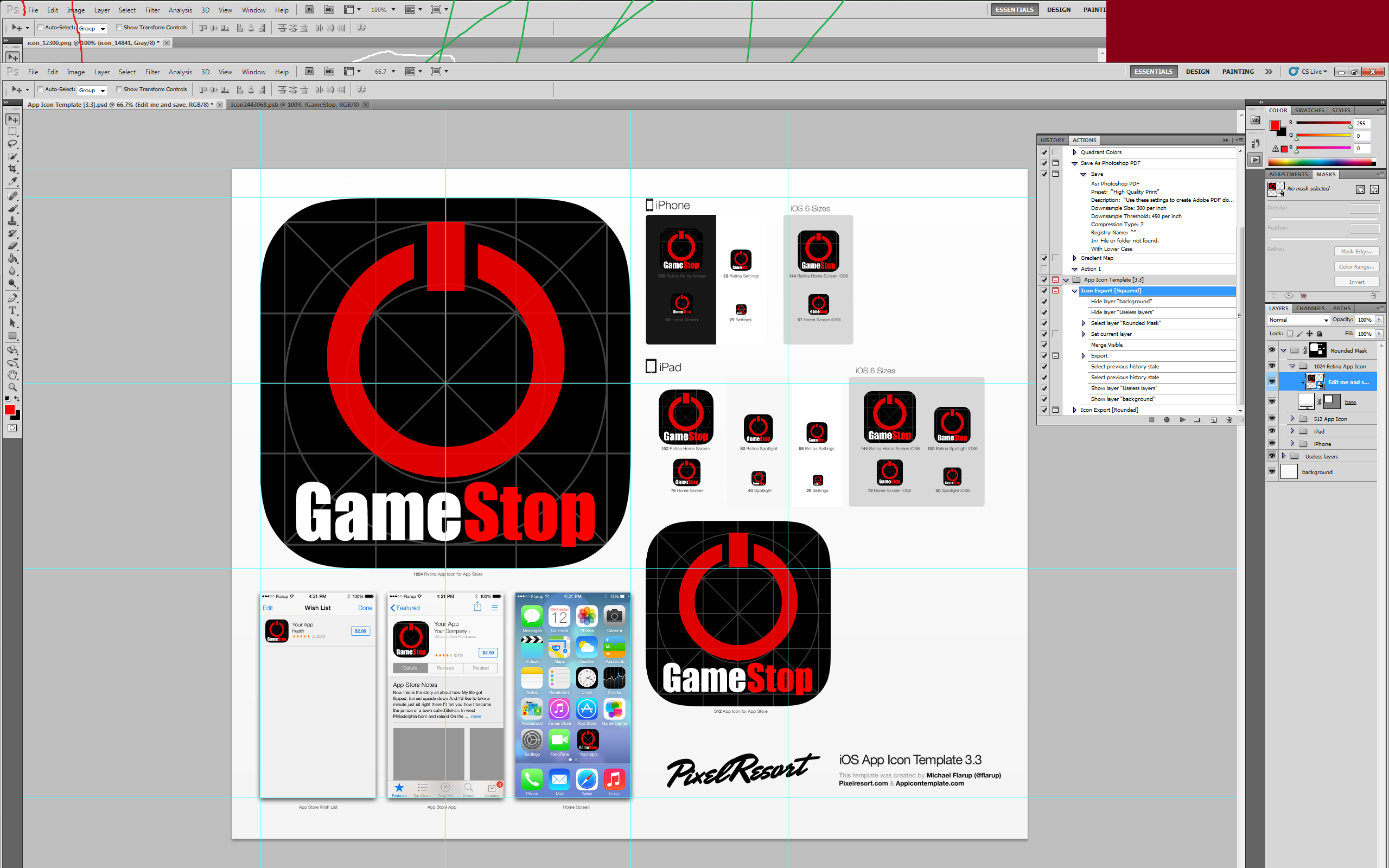Screen dimensions: 1389x868
Task: Select the PAINTING workspace button
Action: pos(1238,71)
